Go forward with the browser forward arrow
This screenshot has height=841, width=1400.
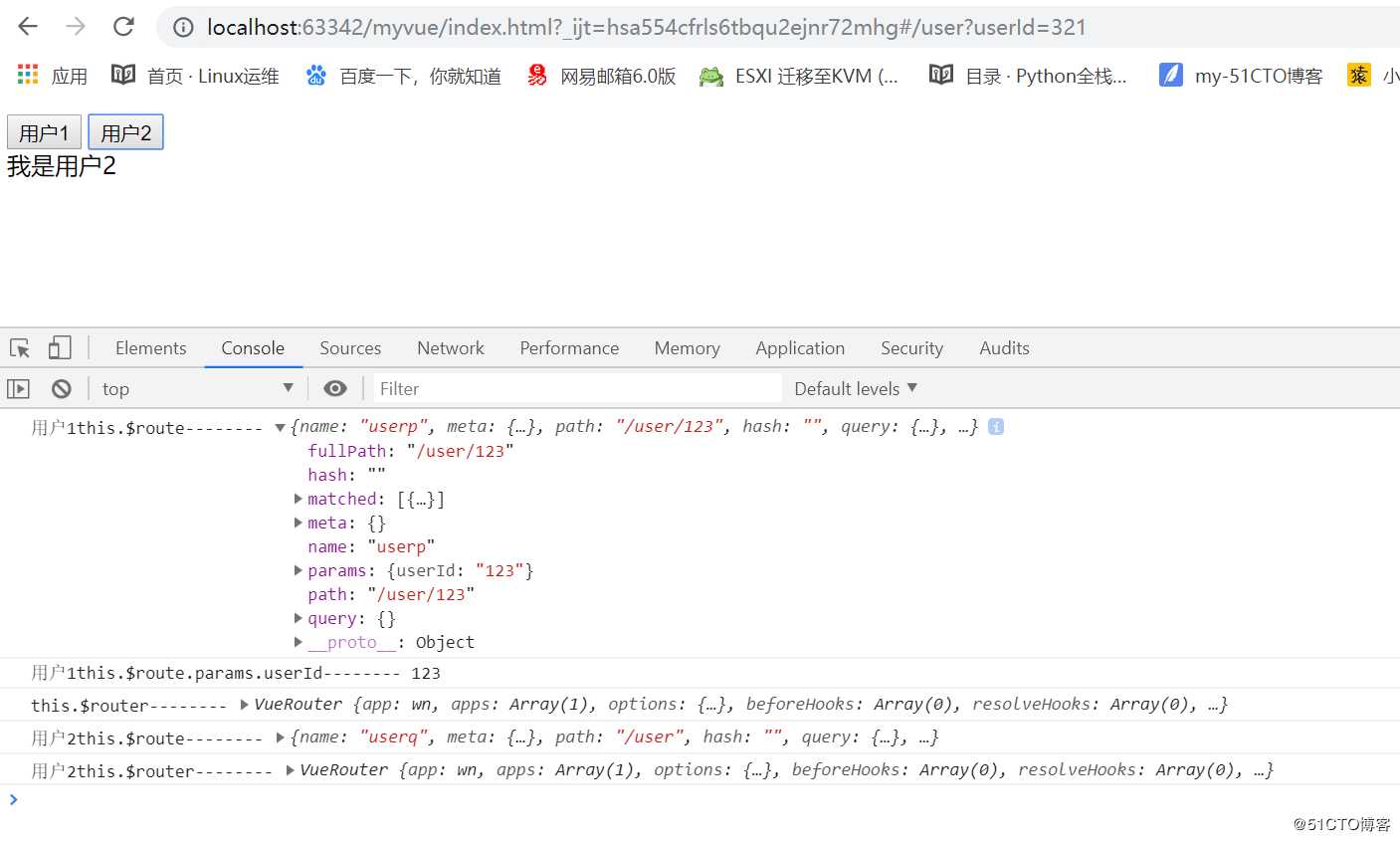click(76, 27)
